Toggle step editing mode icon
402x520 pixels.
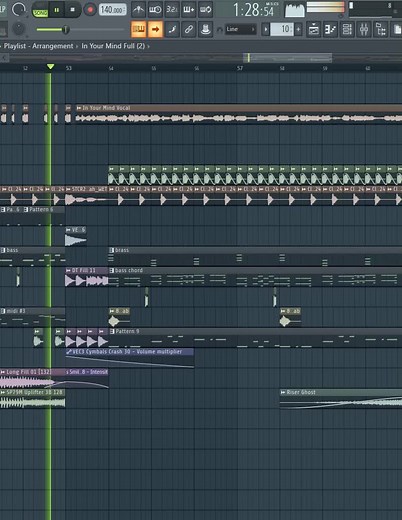pyautogui.click(x=172, y=29)
